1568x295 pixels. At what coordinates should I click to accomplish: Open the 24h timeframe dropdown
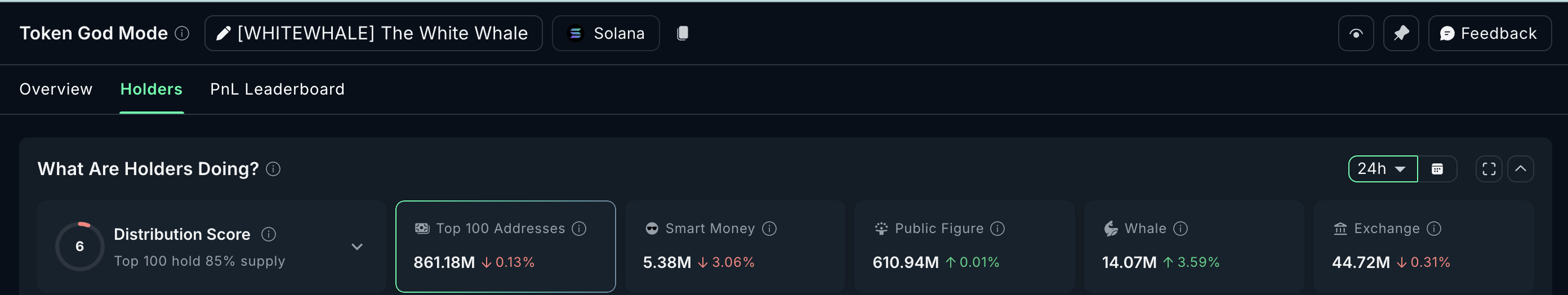click(x=1382, y=169)
